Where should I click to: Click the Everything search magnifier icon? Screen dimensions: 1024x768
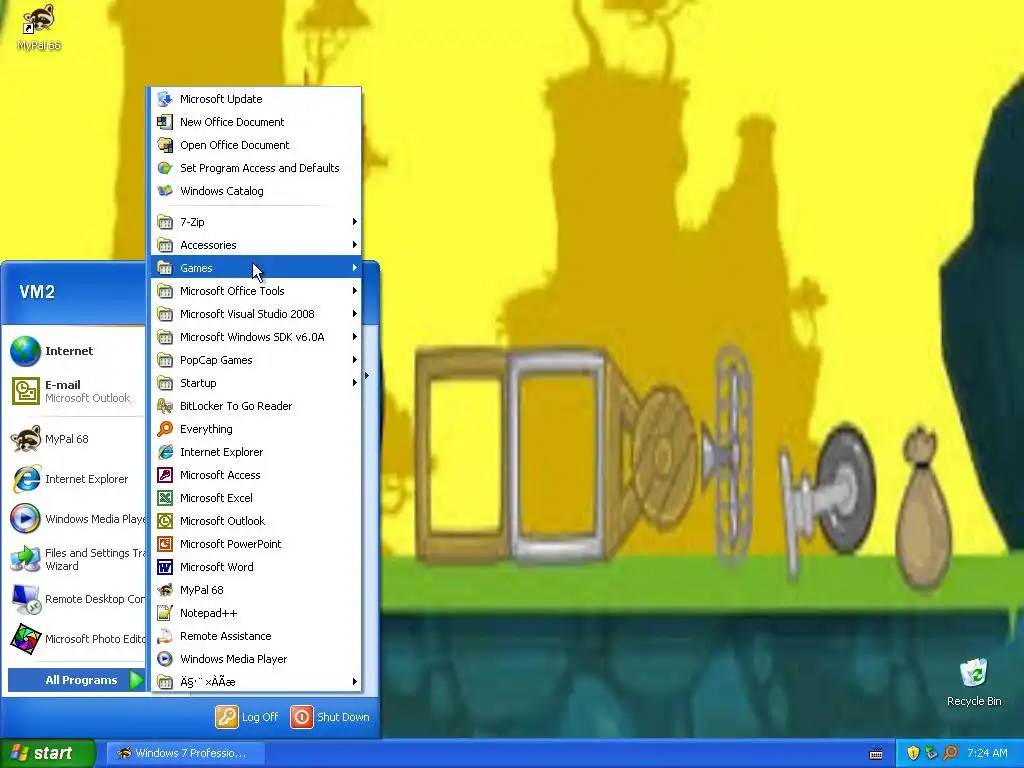[x=165, y=429]
